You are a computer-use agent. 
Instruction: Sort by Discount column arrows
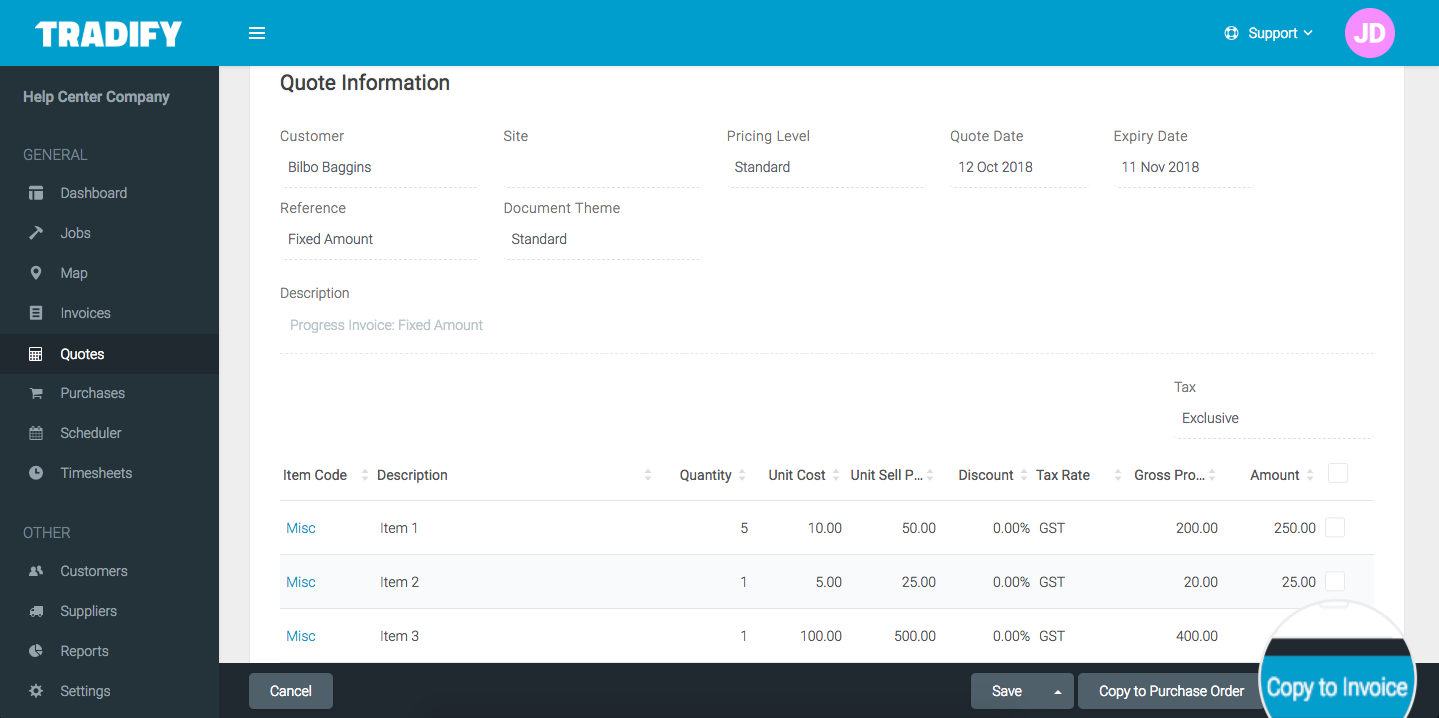tap(1024, 475)
